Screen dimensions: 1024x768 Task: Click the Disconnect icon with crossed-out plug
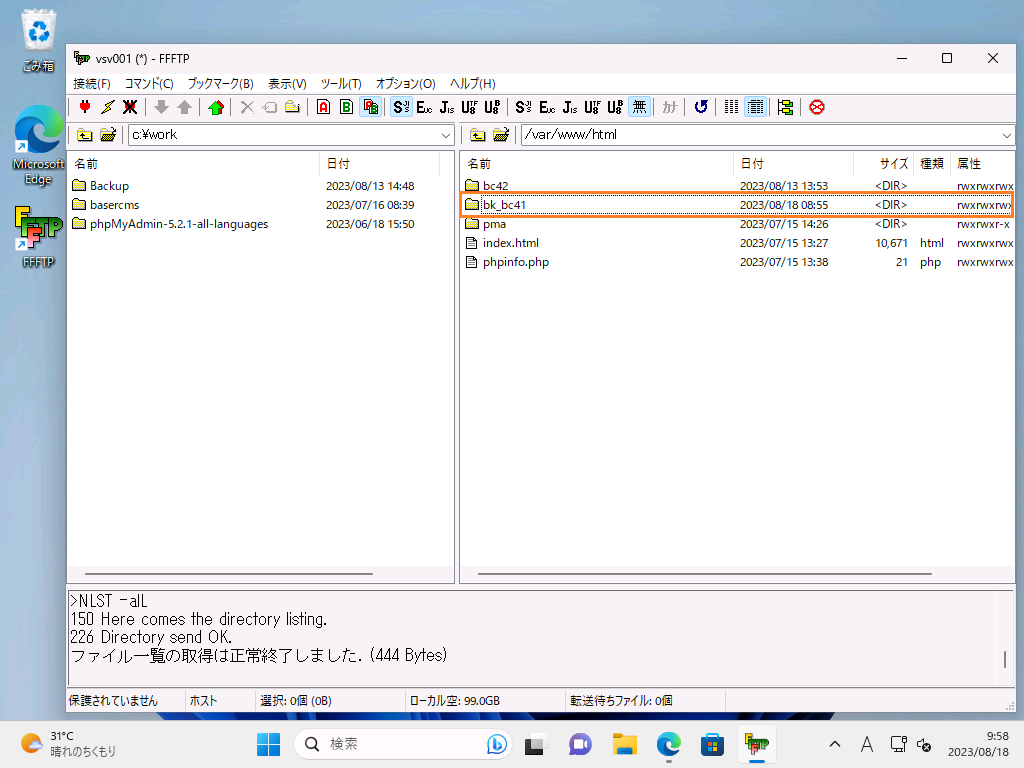click(x=130, y=107)
